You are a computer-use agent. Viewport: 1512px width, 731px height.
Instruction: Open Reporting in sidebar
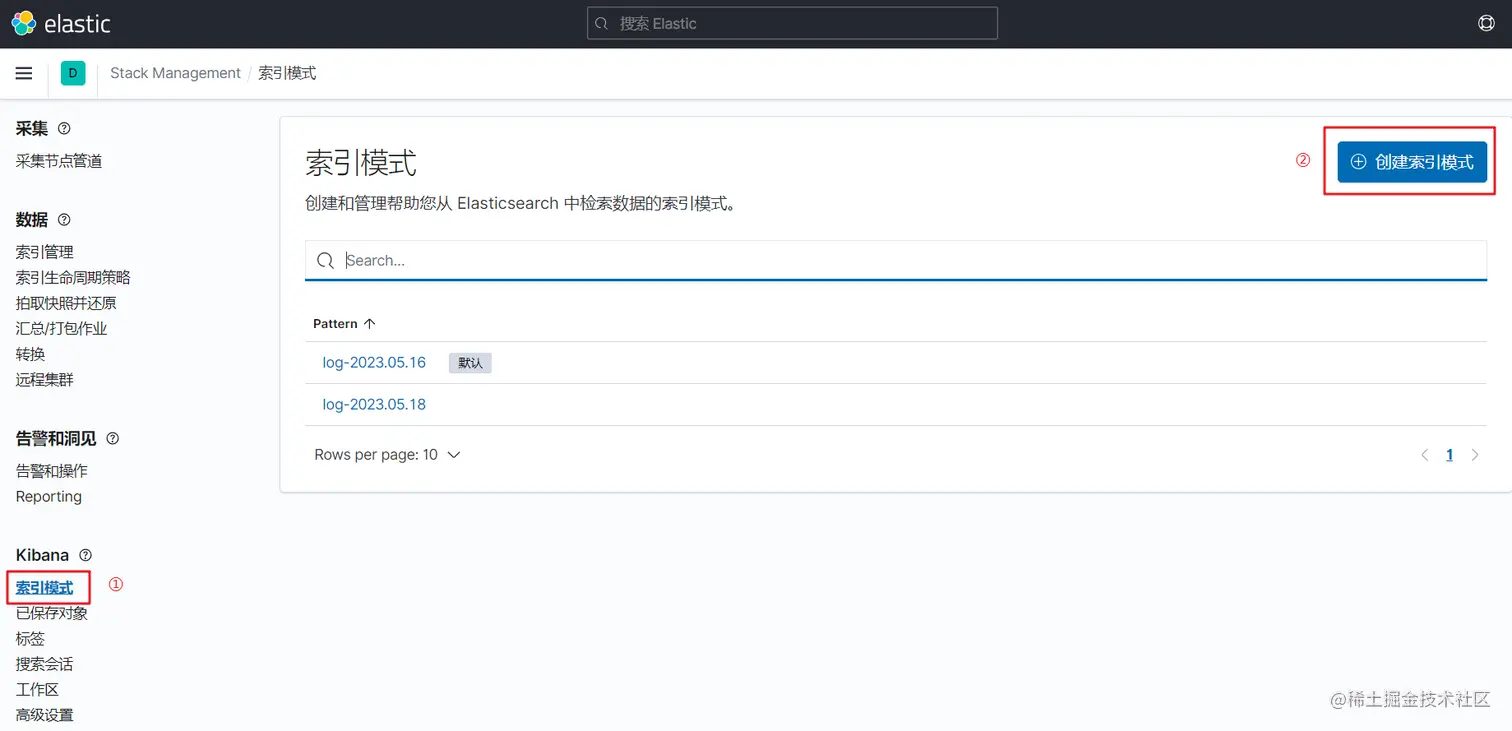pos(49,496)
